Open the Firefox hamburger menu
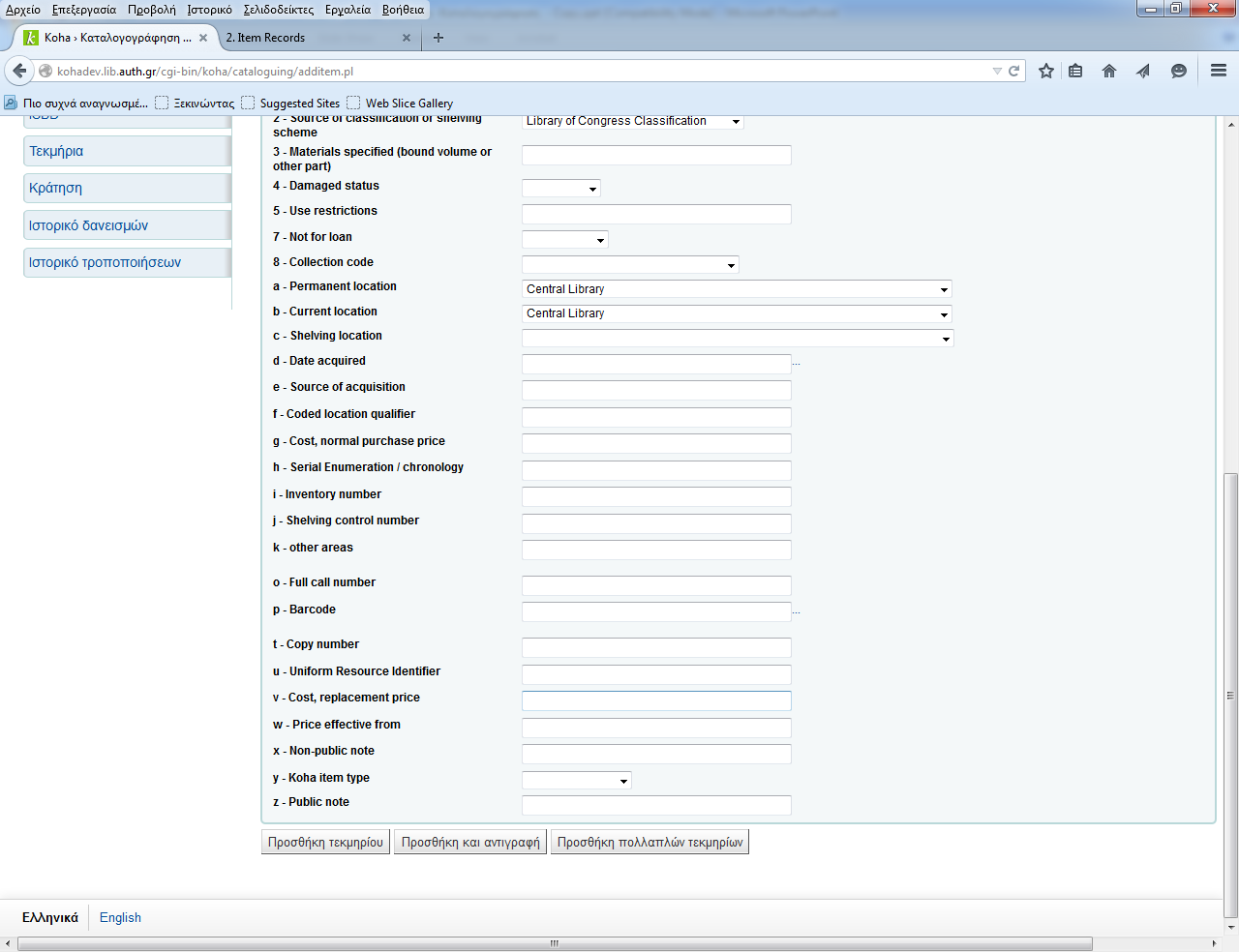 click(x=1219, y=71)
